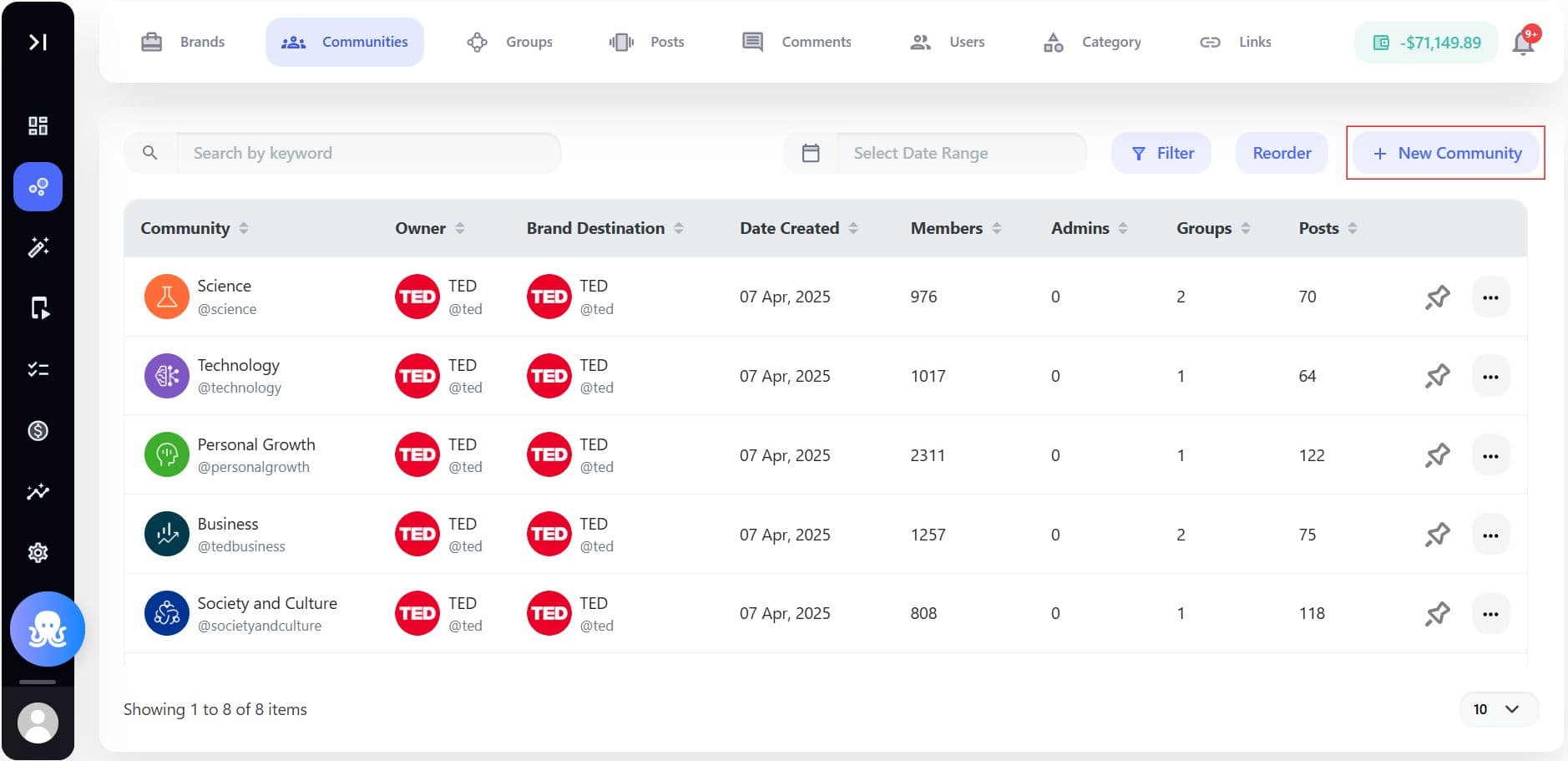
Task: Open the dashboard grid icon in sidebar
Action: pos(38,125)
